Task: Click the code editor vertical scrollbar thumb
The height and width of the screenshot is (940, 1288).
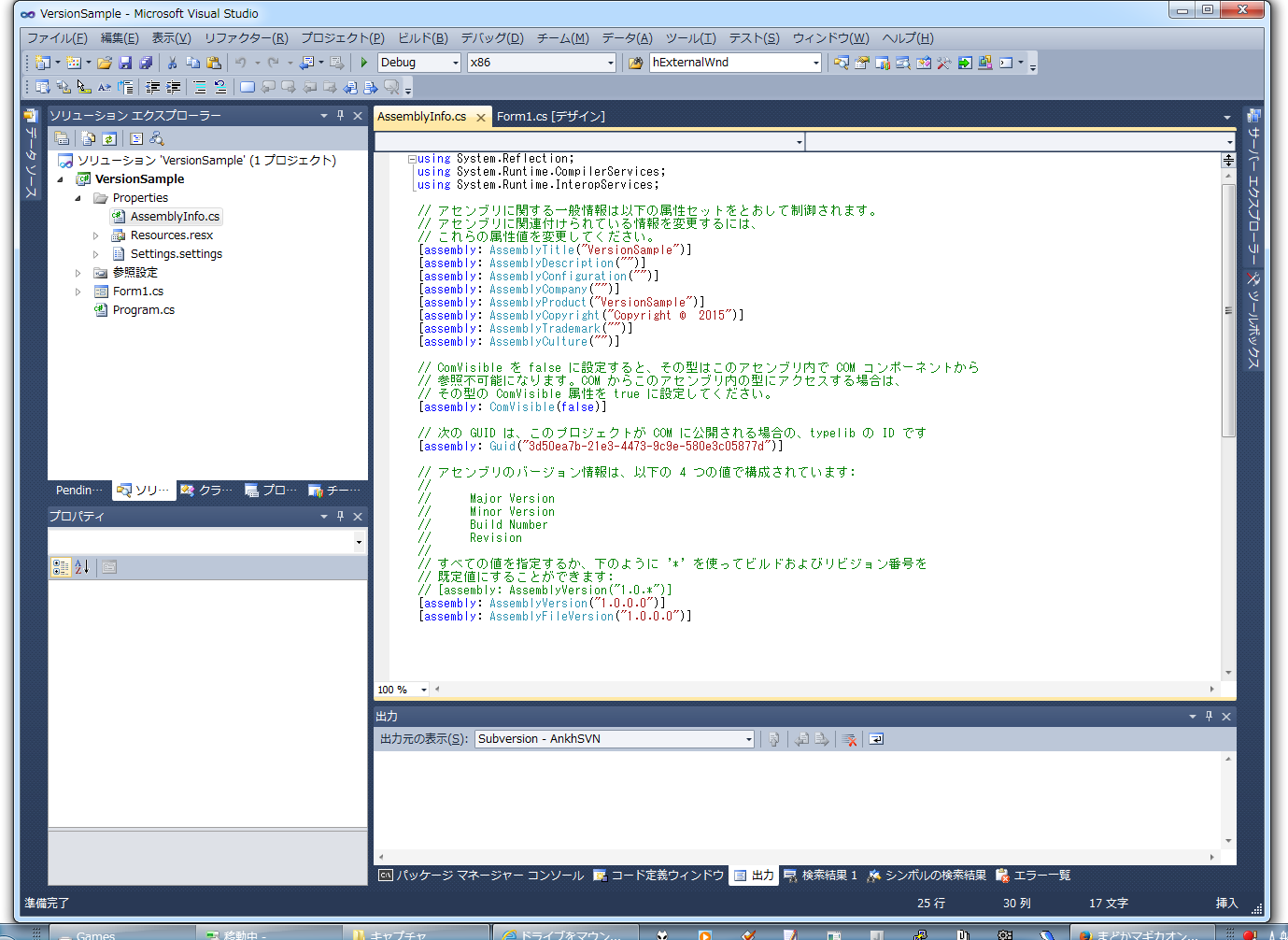Action: tap(1228, 310)
